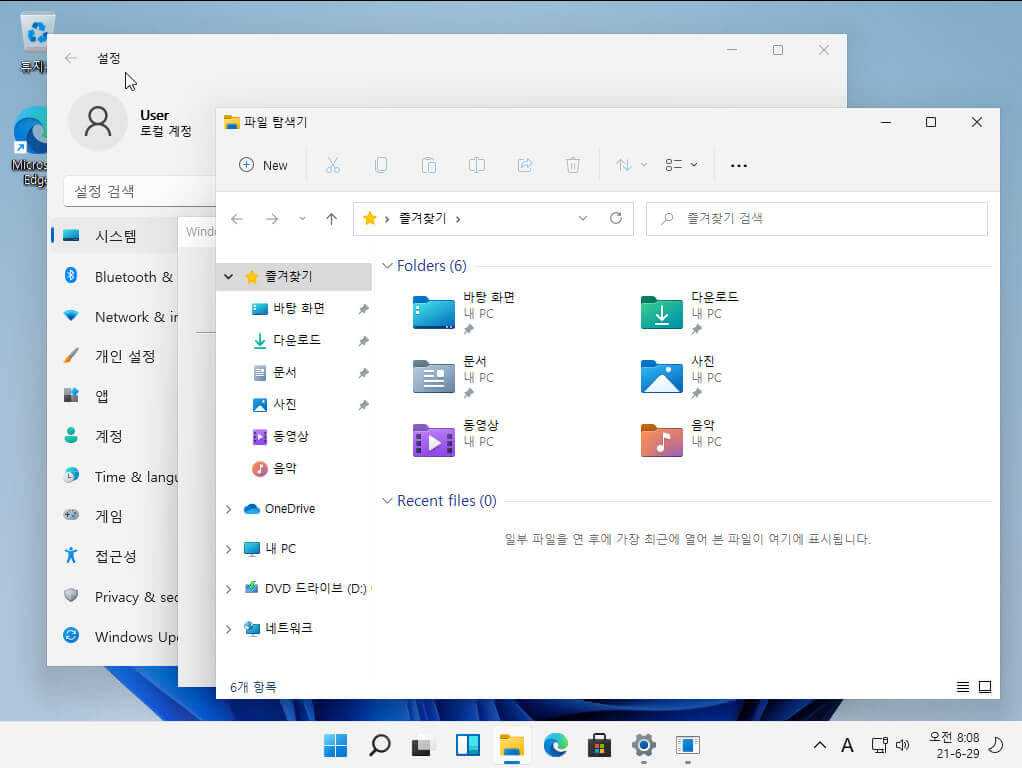Select 계정 in Settings sidebar
The height and width of the screenshot is (768, 1022).
pos(115,436)
